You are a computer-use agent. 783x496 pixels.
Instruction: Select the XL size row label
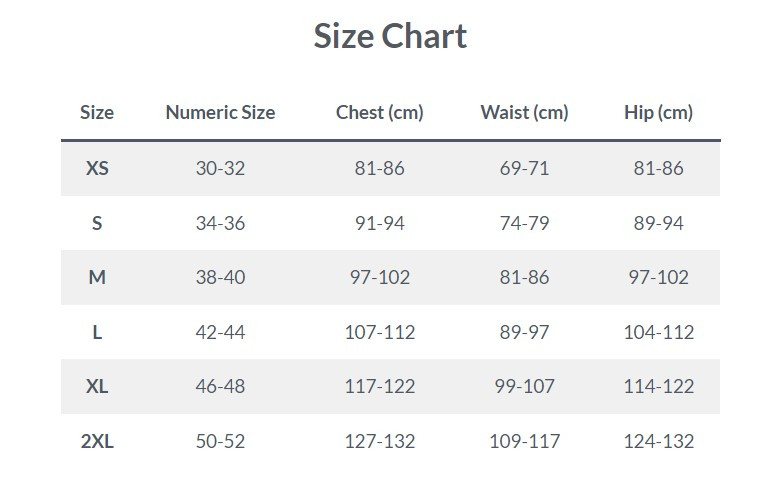(x=97, y=386)
